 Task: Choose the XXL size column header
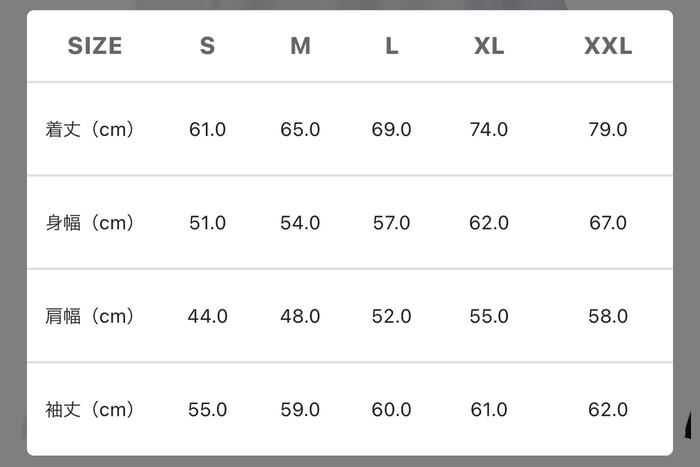(x=608, y=46)
